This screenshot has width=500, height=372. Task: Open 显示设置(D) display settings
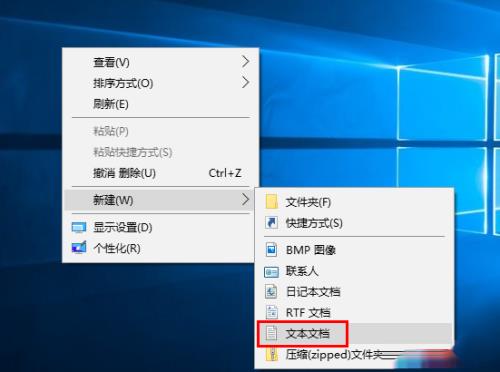click(x=159, y=227)
